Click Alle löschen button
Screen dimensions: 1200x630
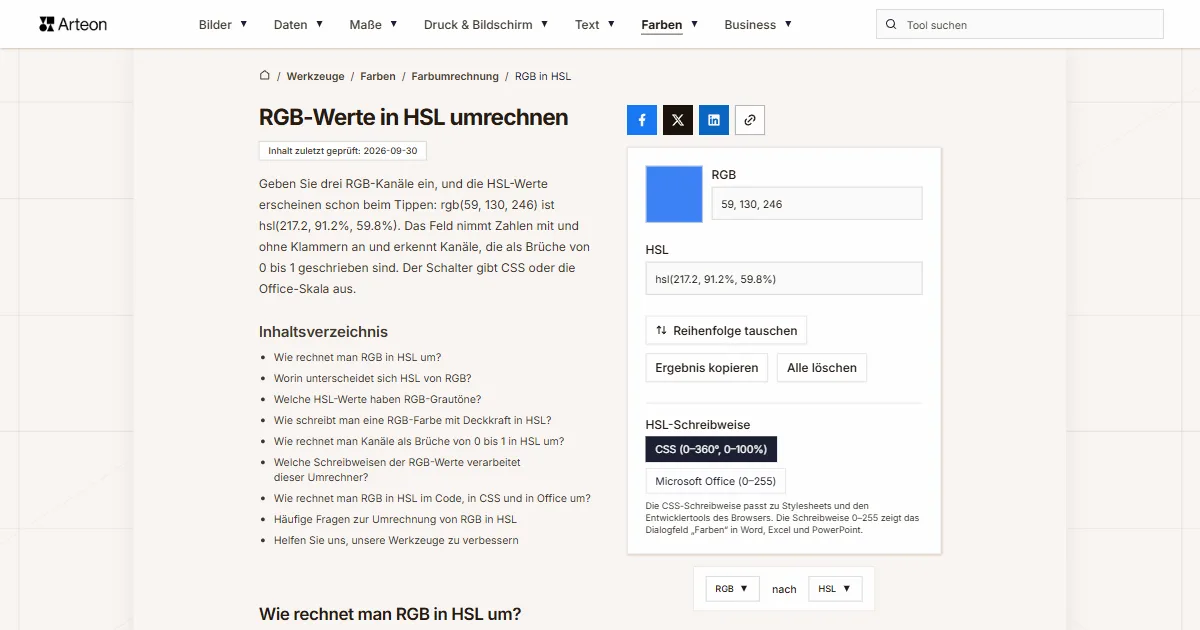coord(822,367)
